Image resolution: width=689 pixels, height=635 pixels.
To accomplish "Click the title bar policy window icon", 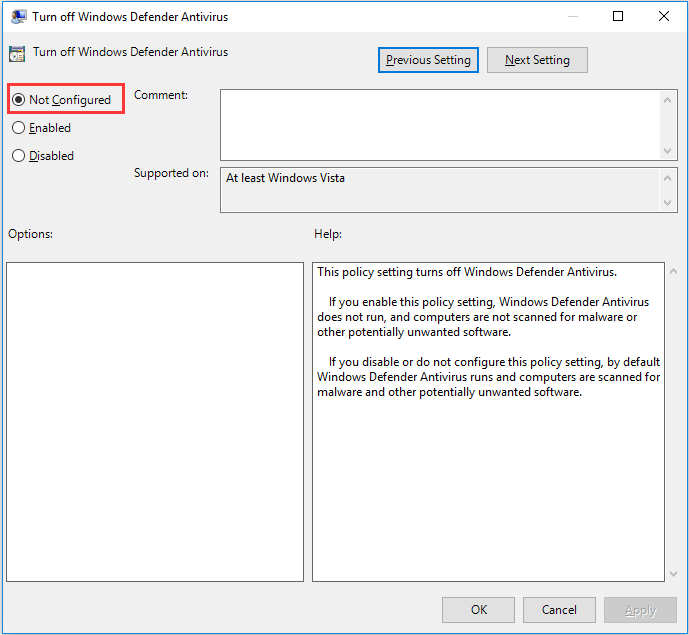I will pyautogui.click(x=18, y=17).
